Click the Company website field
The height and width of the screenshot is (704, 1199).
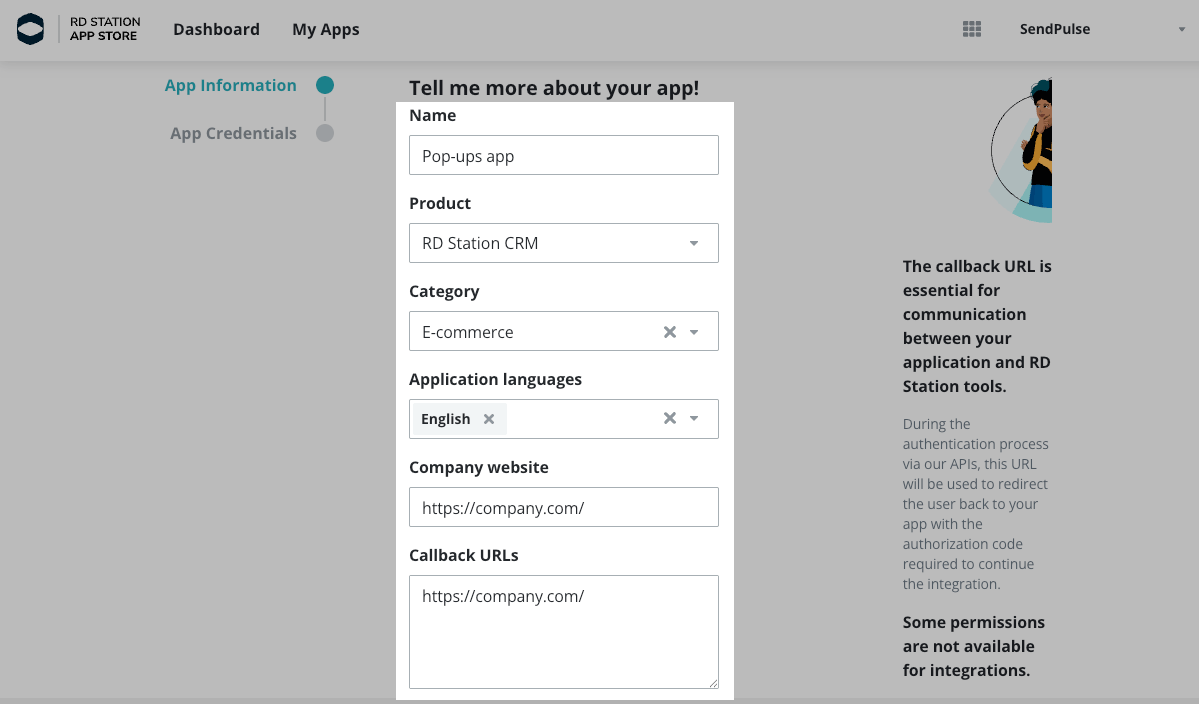563,508
